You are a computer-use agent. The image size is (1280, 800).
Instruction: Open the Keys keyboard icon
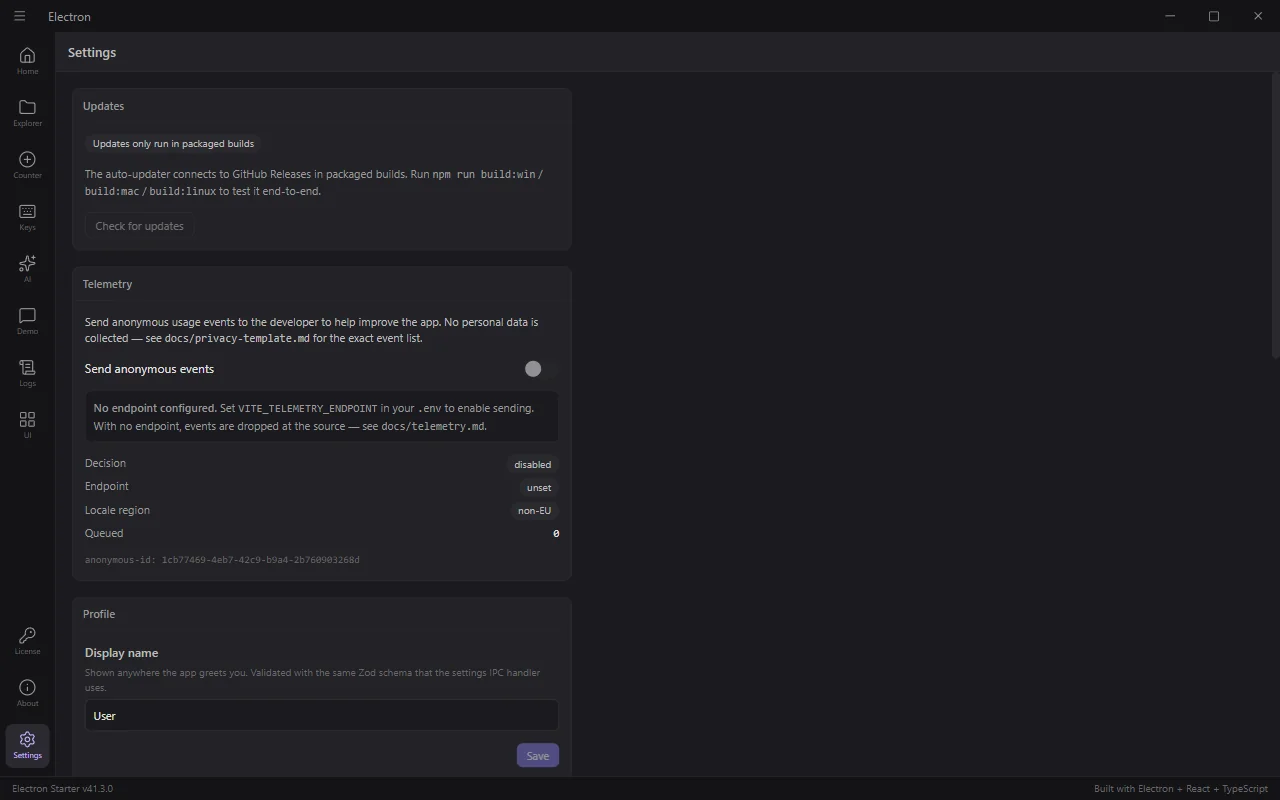(x=27, y=217)
